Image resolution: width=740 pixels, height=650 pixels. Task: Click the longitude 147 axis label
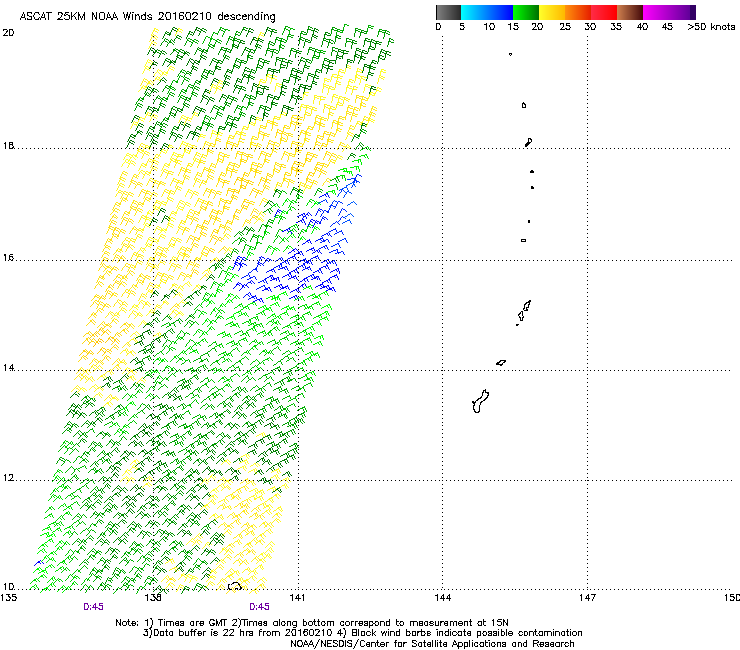click(x=588, y=598)
